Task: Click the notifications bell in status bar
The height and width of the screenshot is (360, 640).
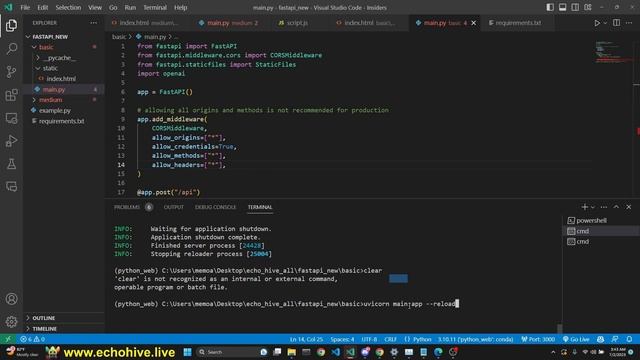Action: click(x=629, y=339)
